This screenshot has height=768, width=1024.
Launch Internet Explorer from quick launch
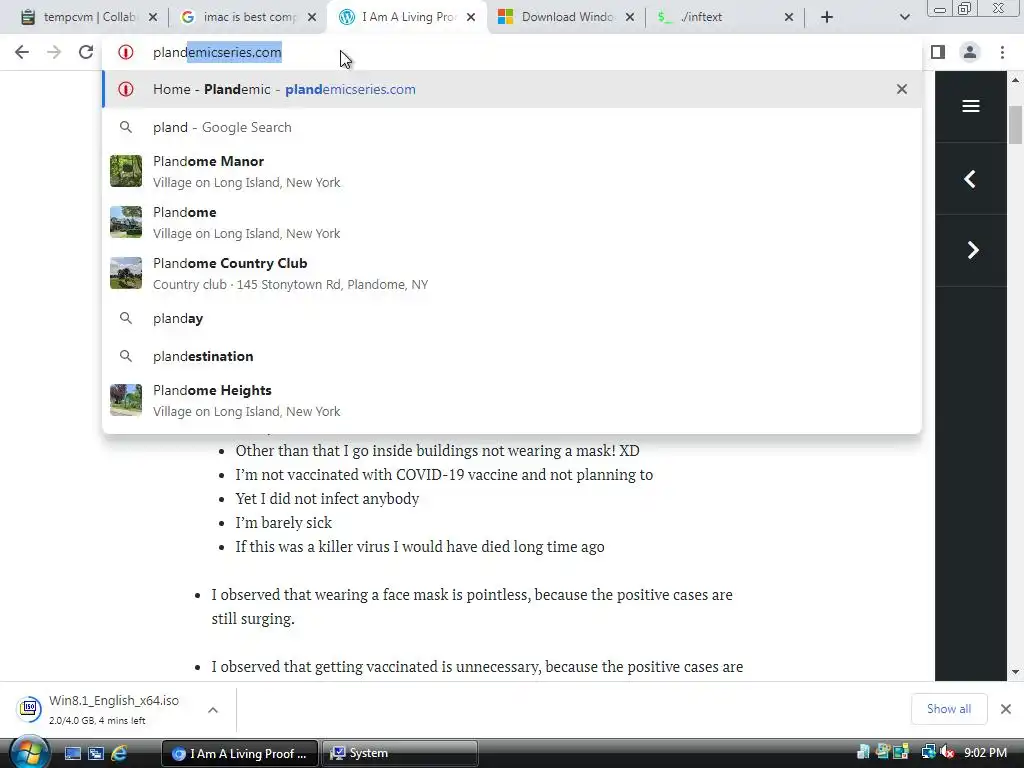coord(119,754)
